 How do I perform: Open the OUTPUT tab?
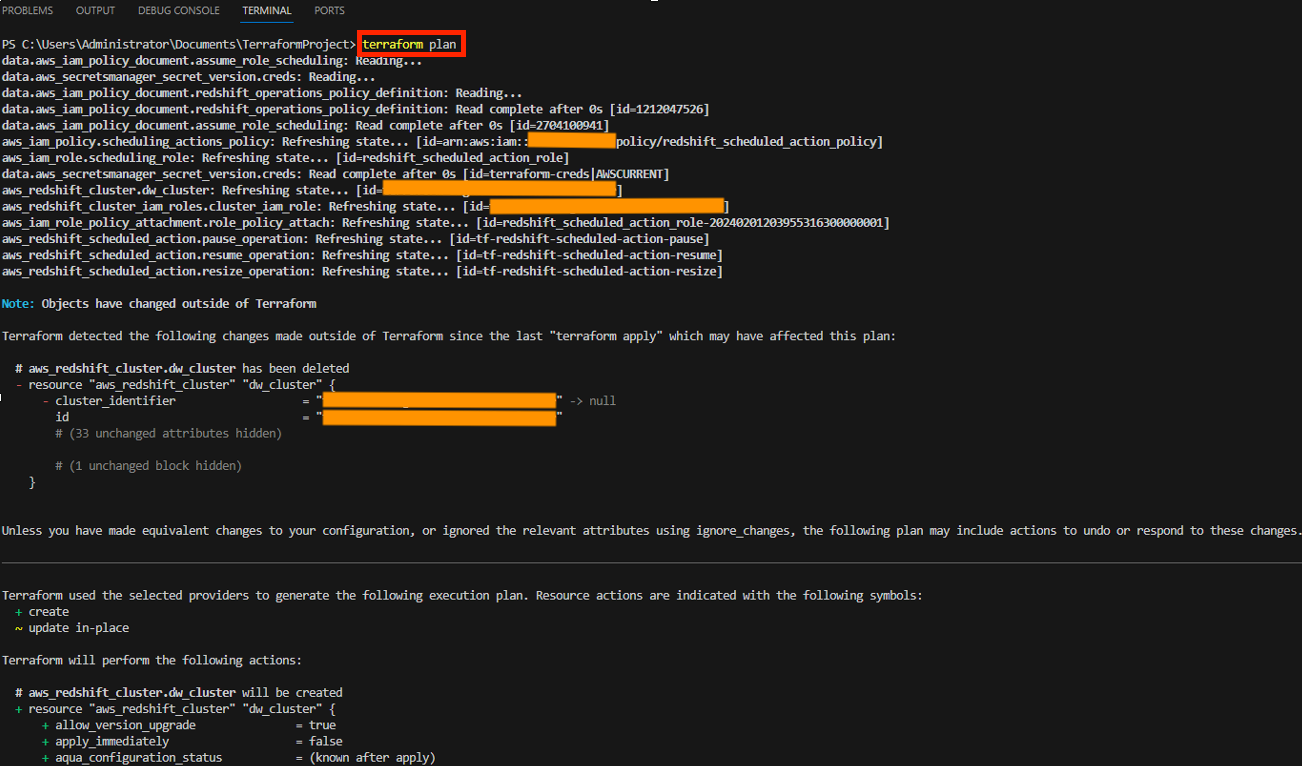[95, 11]
